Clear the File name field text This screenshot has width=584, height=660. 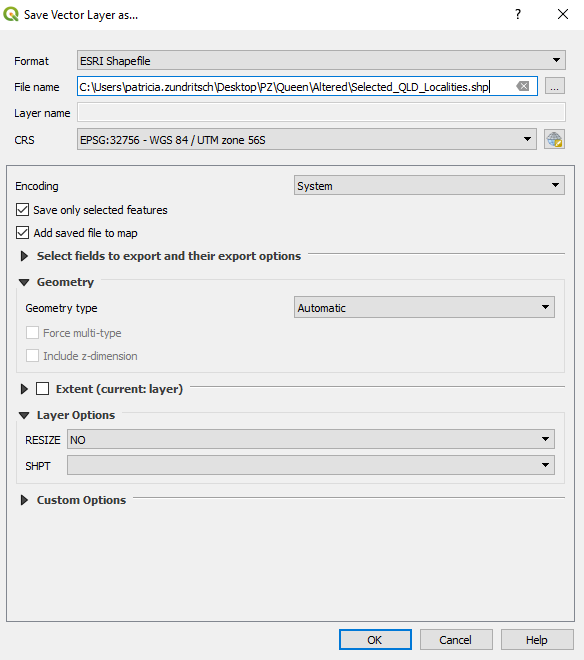[523, 86]
